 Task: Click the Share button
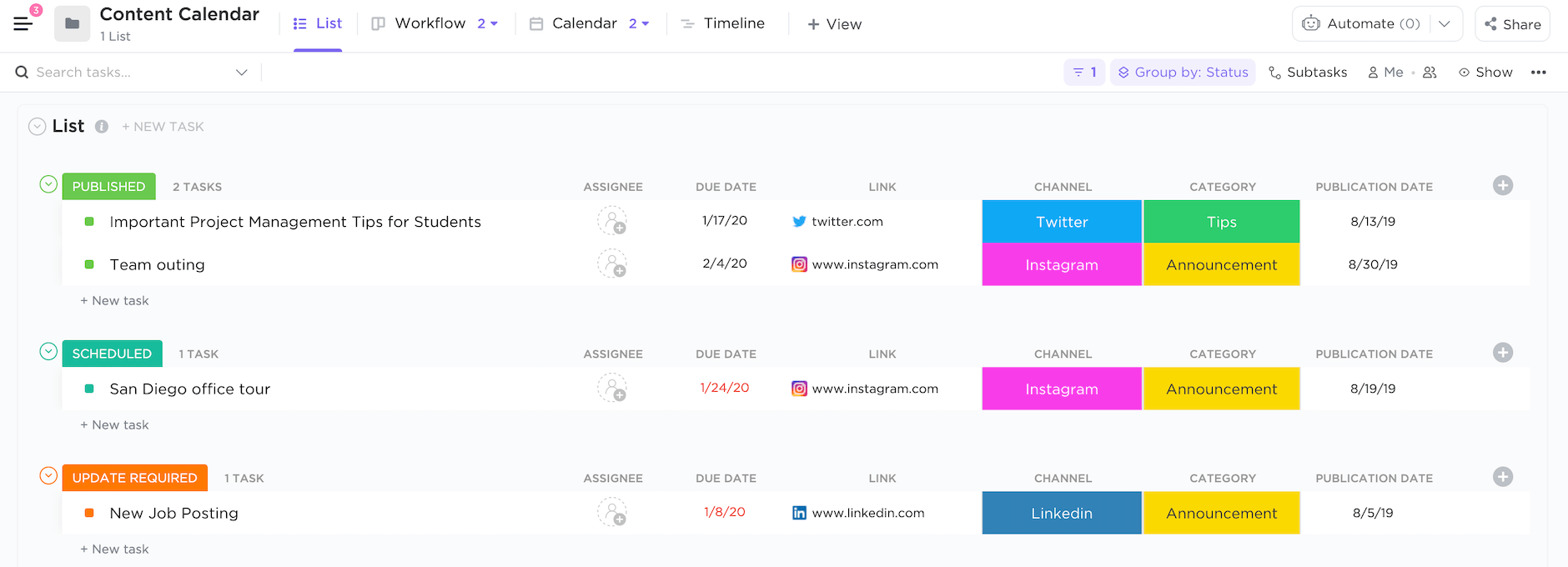pyautogui.click(x=1512, y=24)
